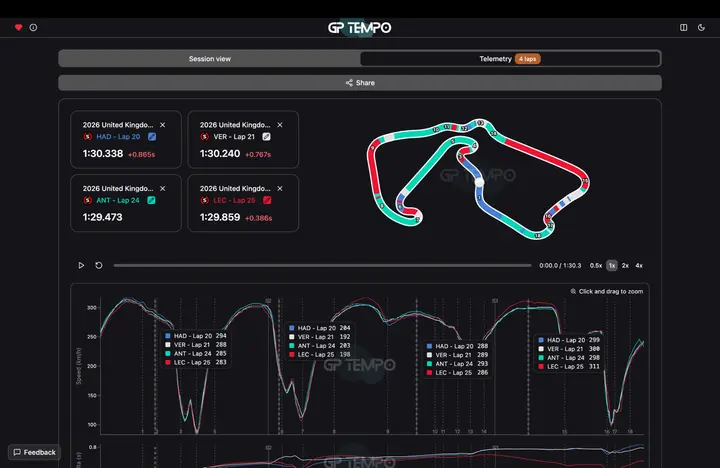
Task: Switch theme with the moon icon
Action: 701,28
